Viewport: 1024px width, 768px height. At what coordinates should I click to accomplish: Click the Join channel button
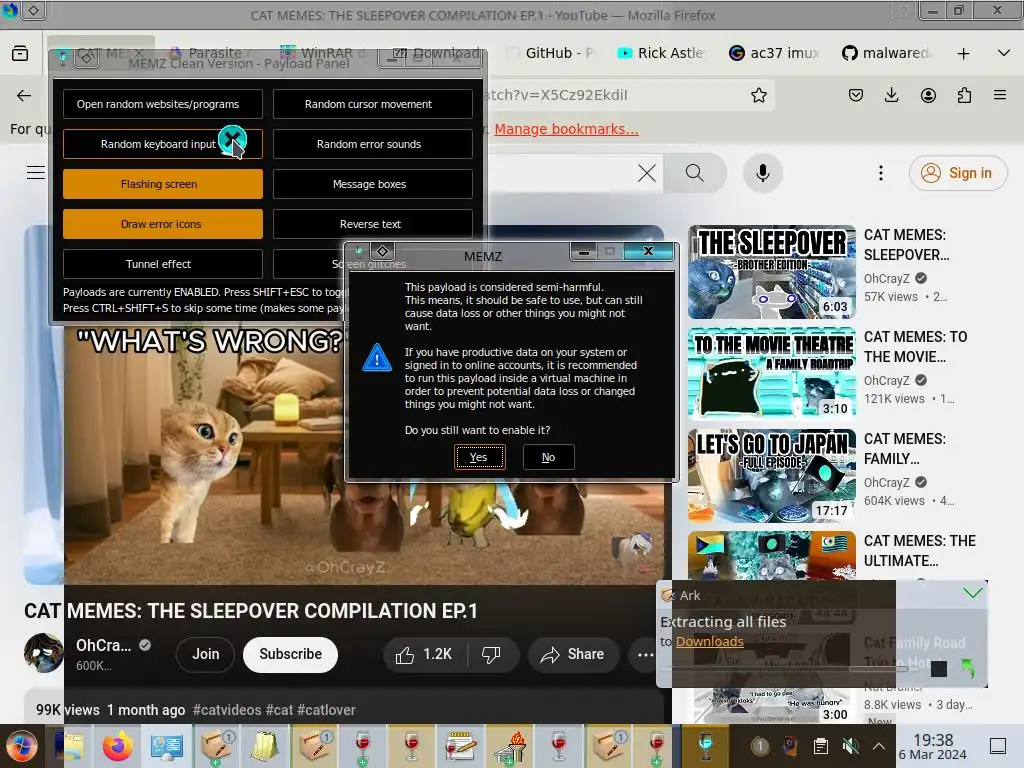[x=206, y=654]
